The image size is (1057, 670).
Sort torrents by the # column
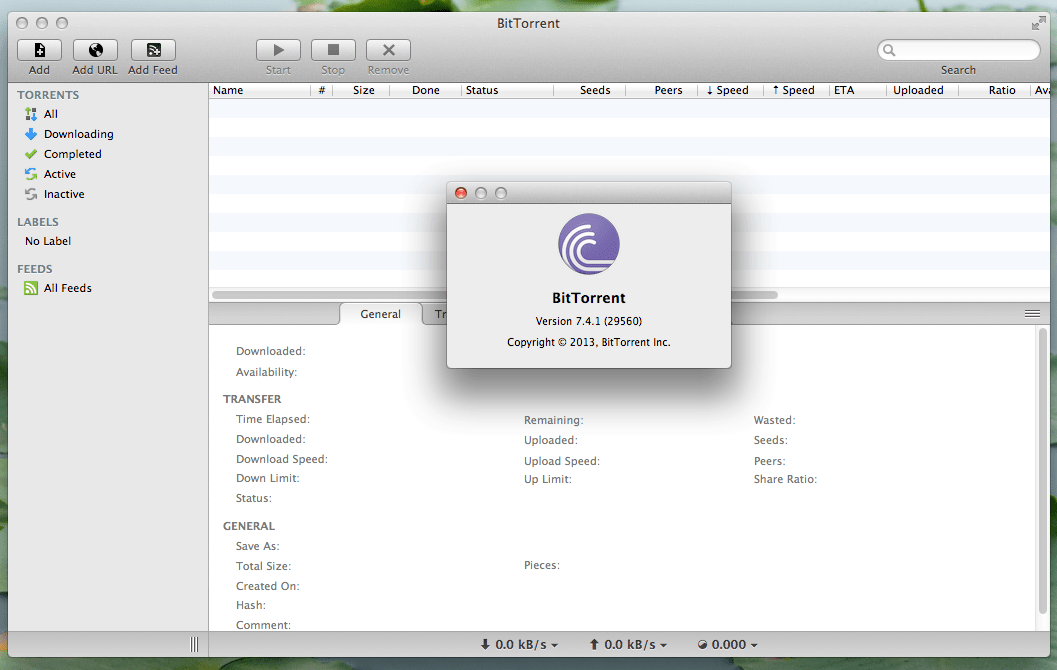322,90
